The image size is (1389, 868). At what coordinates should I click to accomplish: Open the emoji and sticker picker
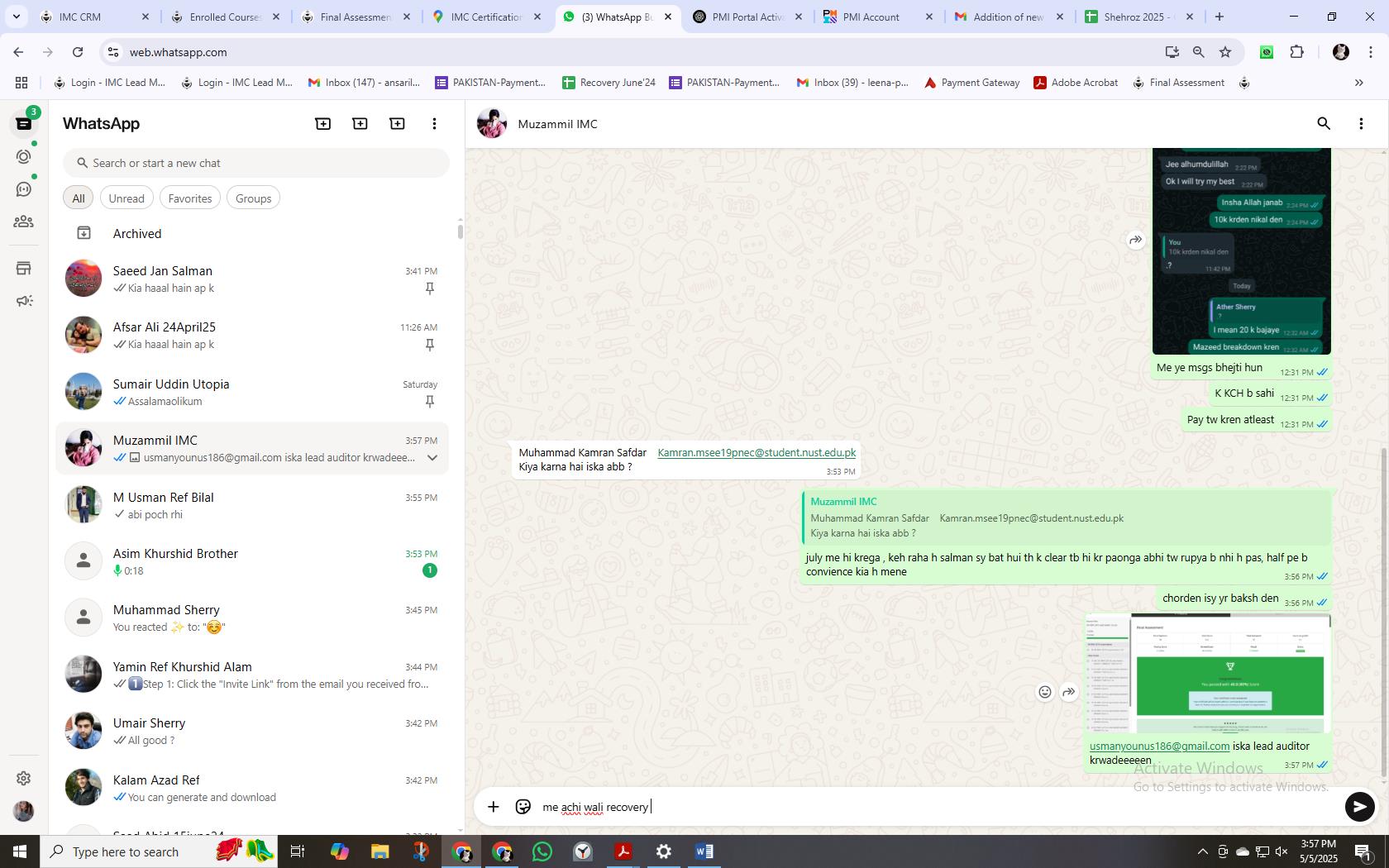pos(523,807)
